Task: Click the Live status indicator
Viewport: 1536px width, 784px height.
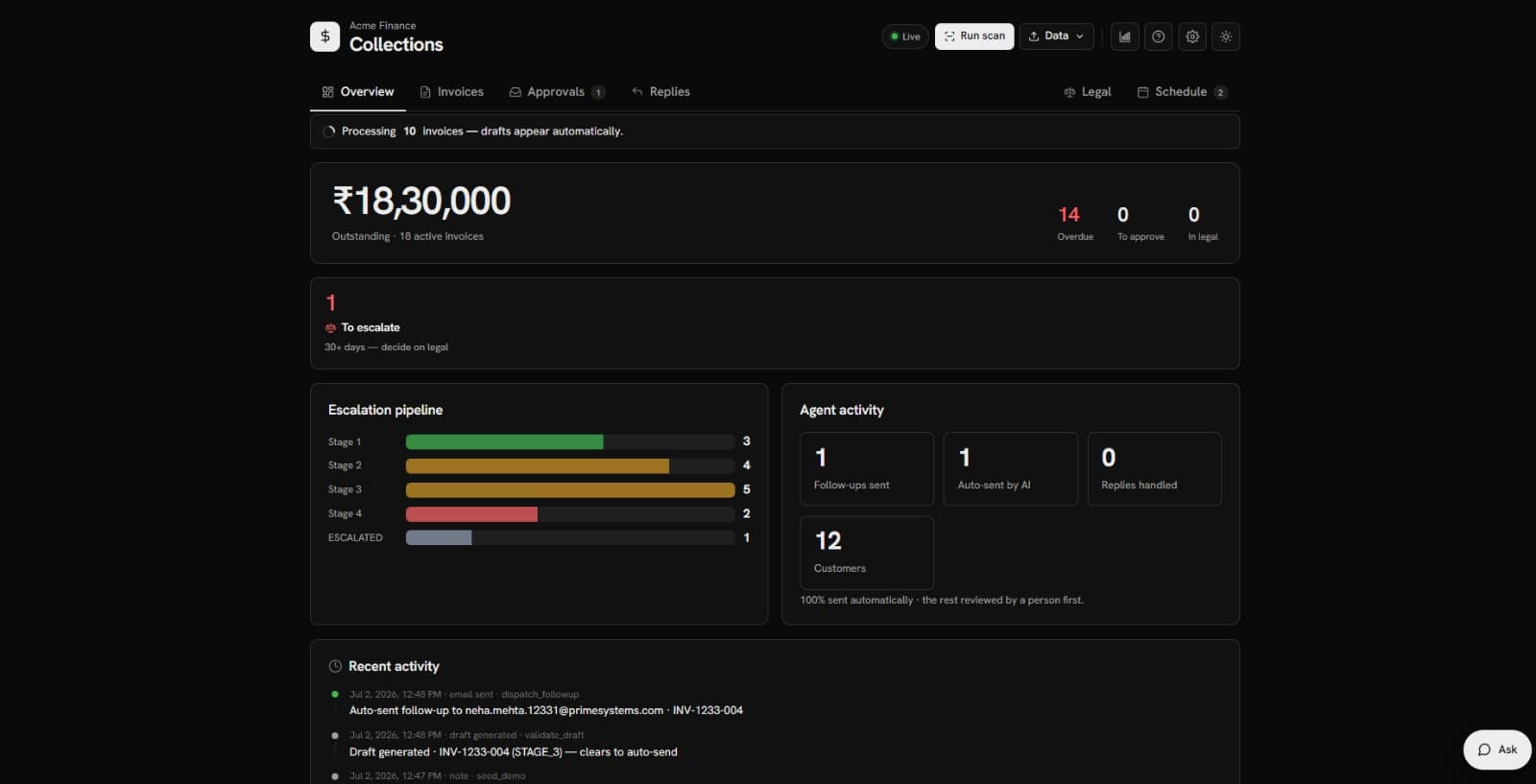Action: [x=905, y=36]
